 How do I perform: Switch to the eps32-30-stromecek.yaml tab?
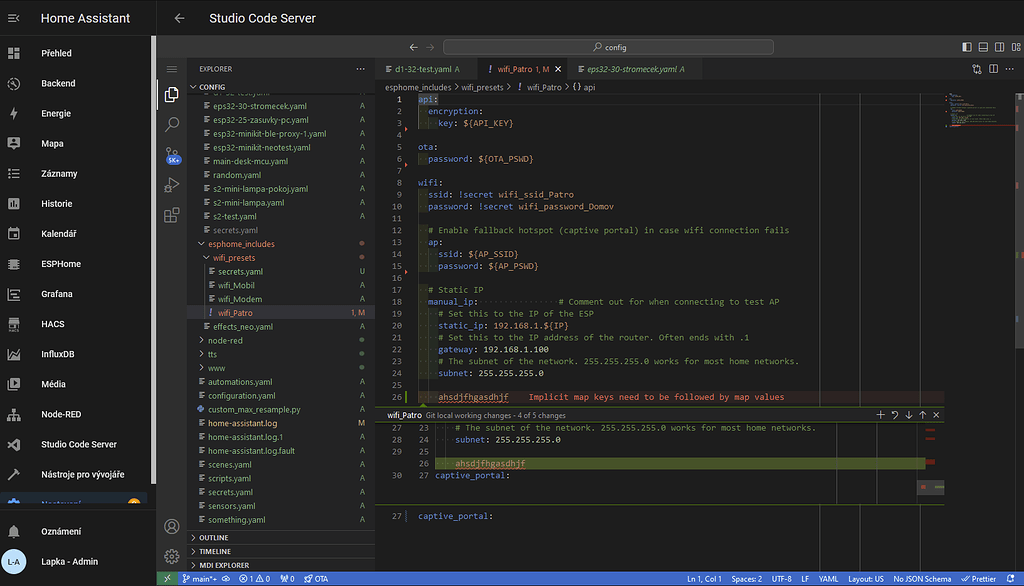point(631,69)
